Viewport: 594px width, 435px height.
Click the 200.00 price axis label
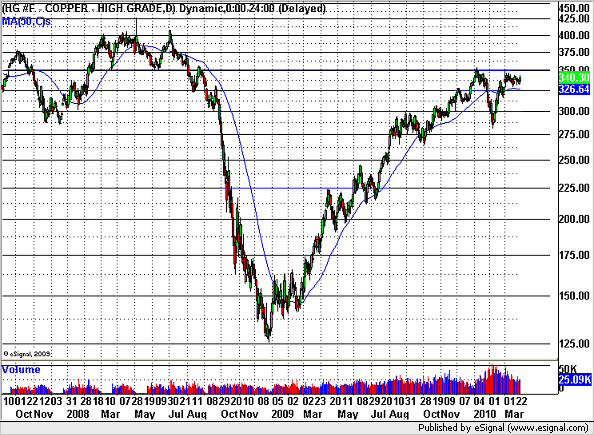(x=574, y=219)
